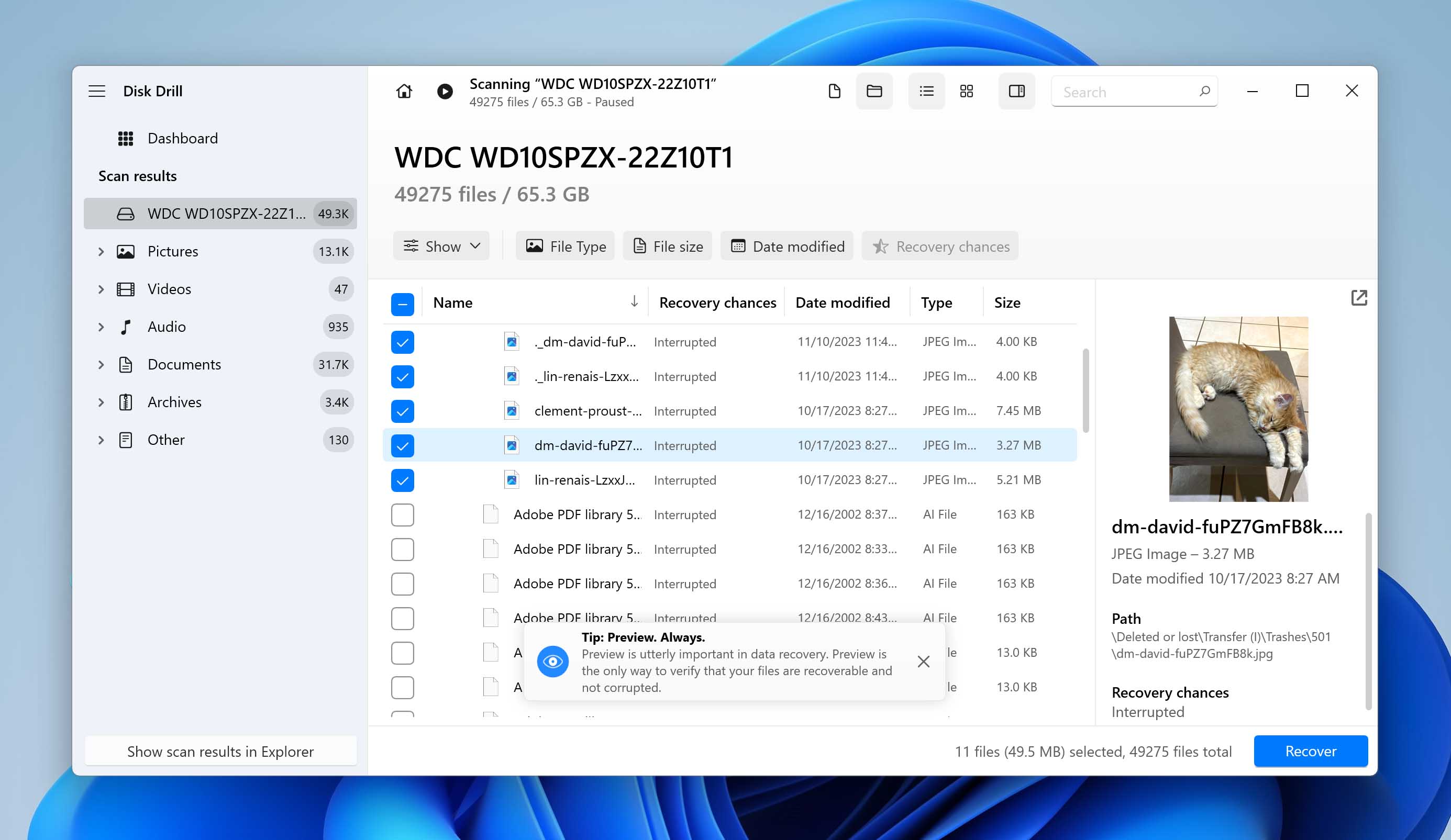Switch to the grid view layout
1451x840 pixels.
tap(966, 91)
